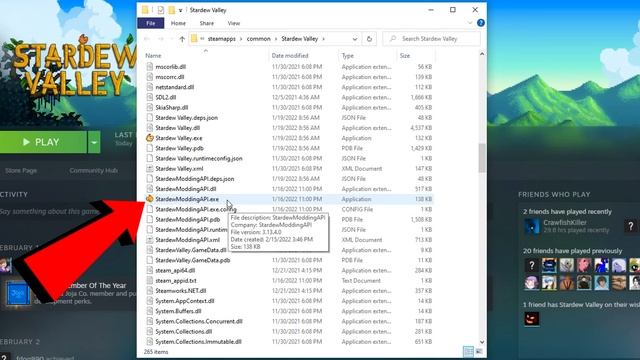
Task: Switch to large icons view layout
Action: [479, 351]
